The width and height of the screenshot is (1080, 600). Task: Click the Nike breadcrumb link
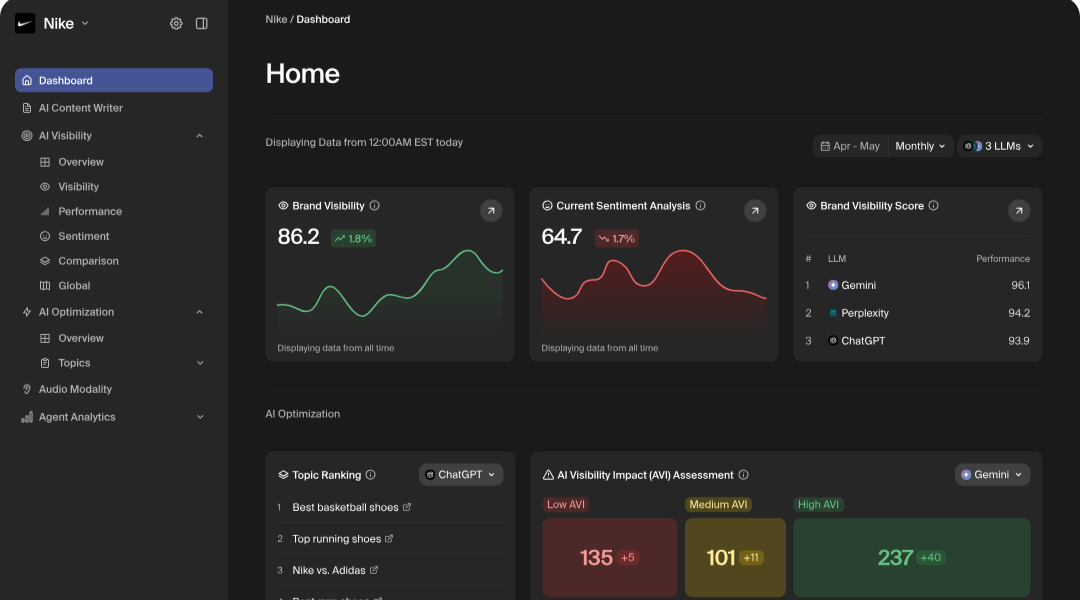tap(276, 19)
